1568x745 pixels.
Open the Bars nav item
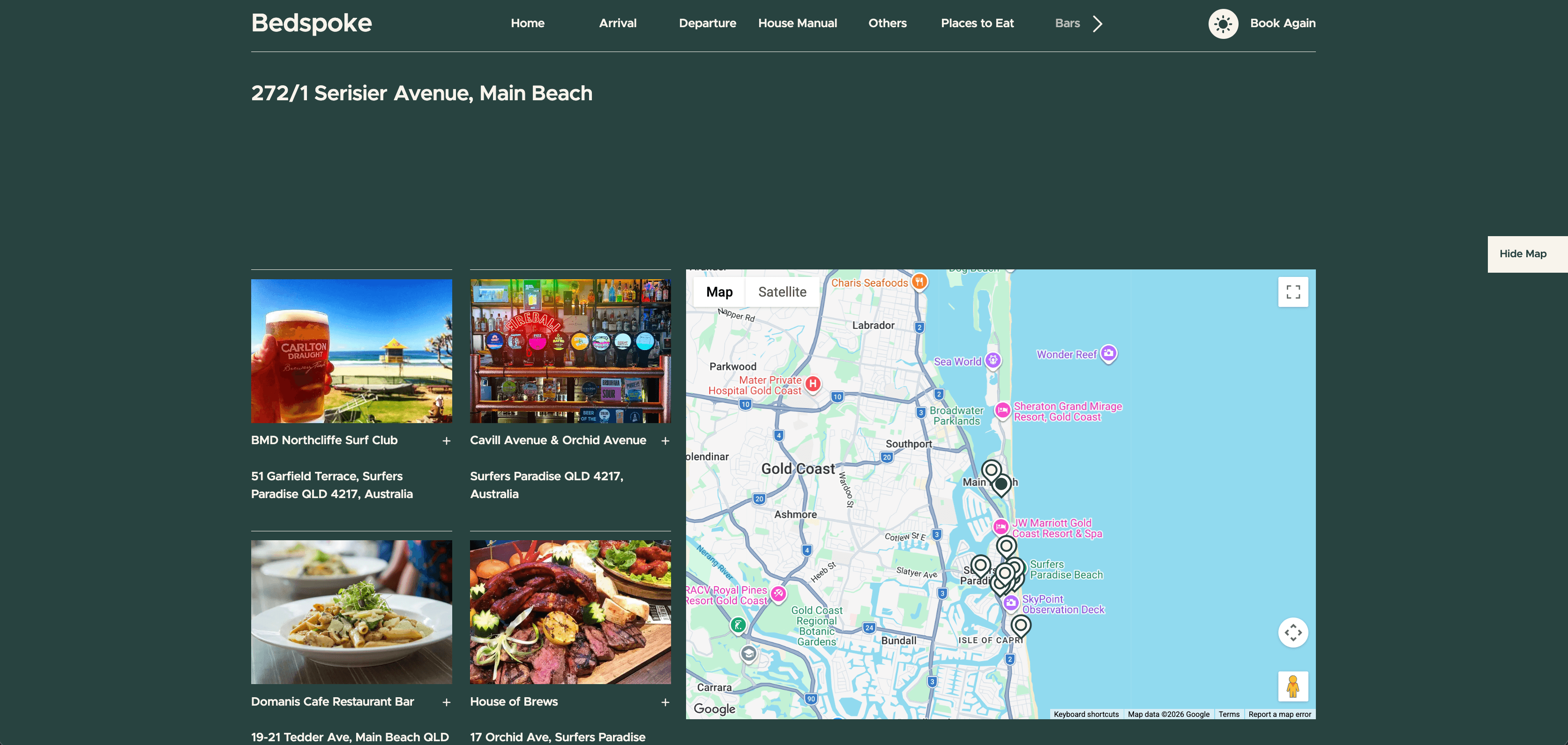[1067, 23]
